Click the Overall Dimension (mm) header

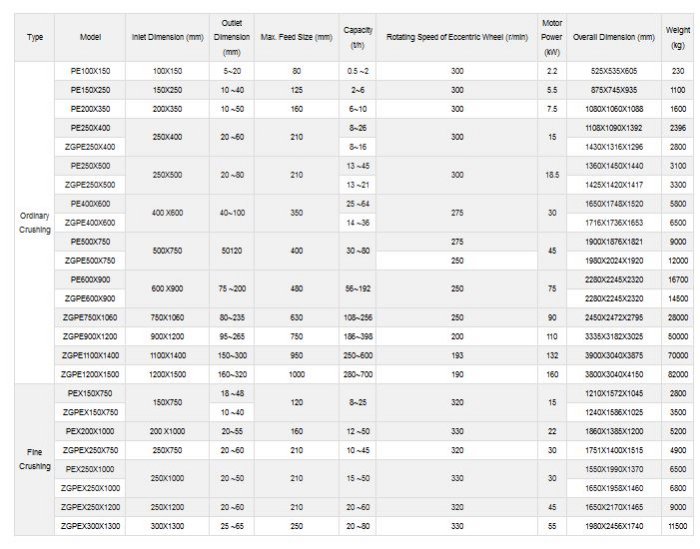click(614, 37)
